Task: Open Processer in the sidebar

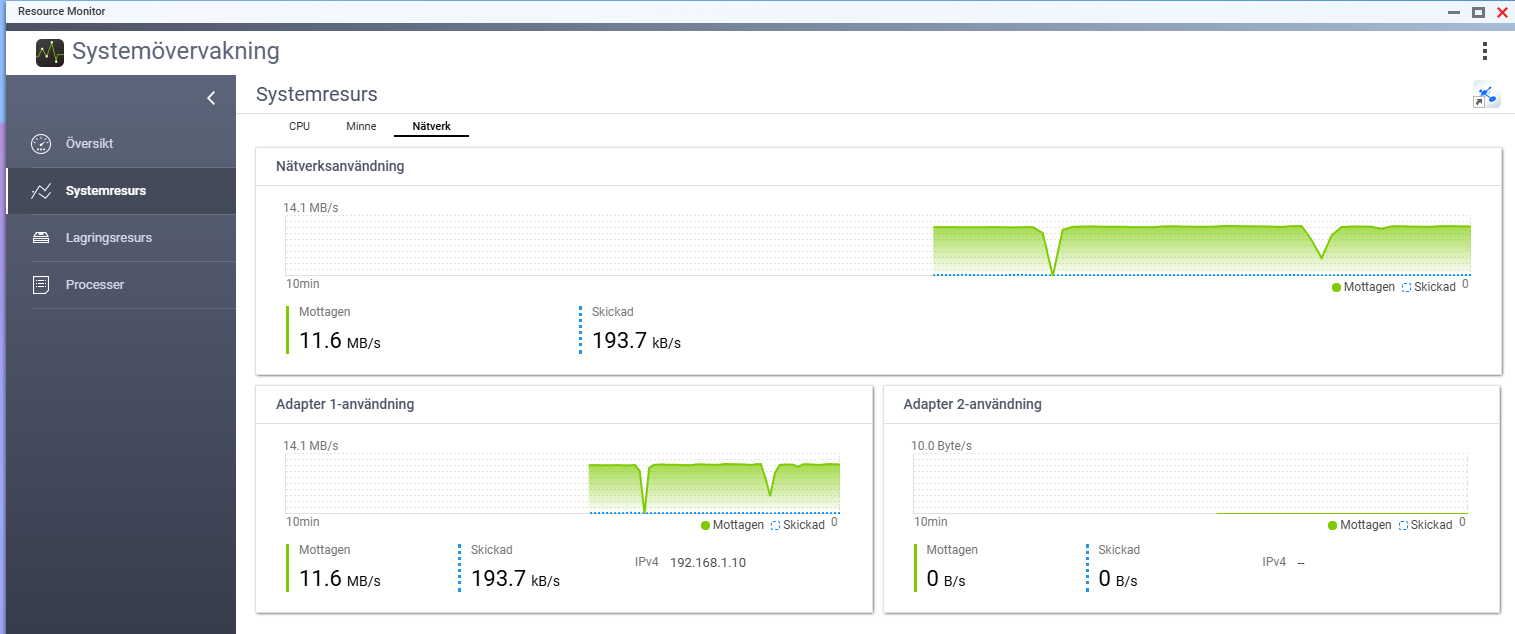Action: coord(95,285)
